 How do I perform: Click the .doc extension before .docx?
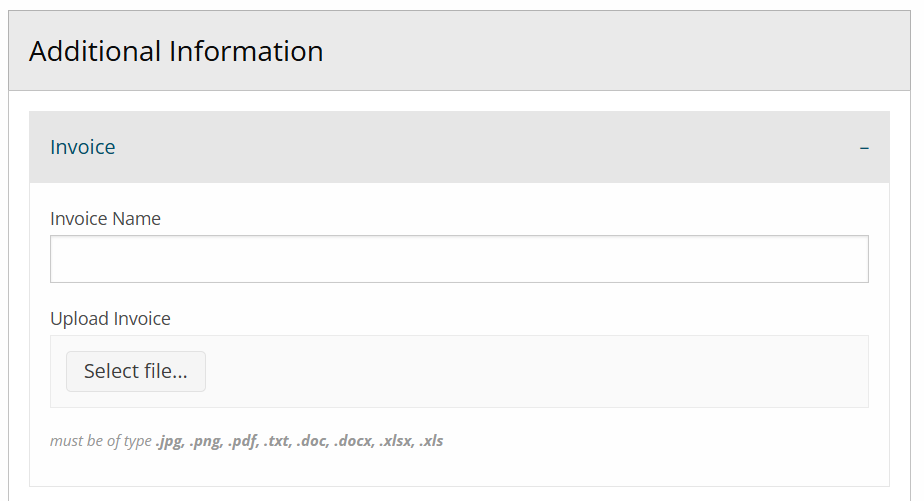(312, 441)
